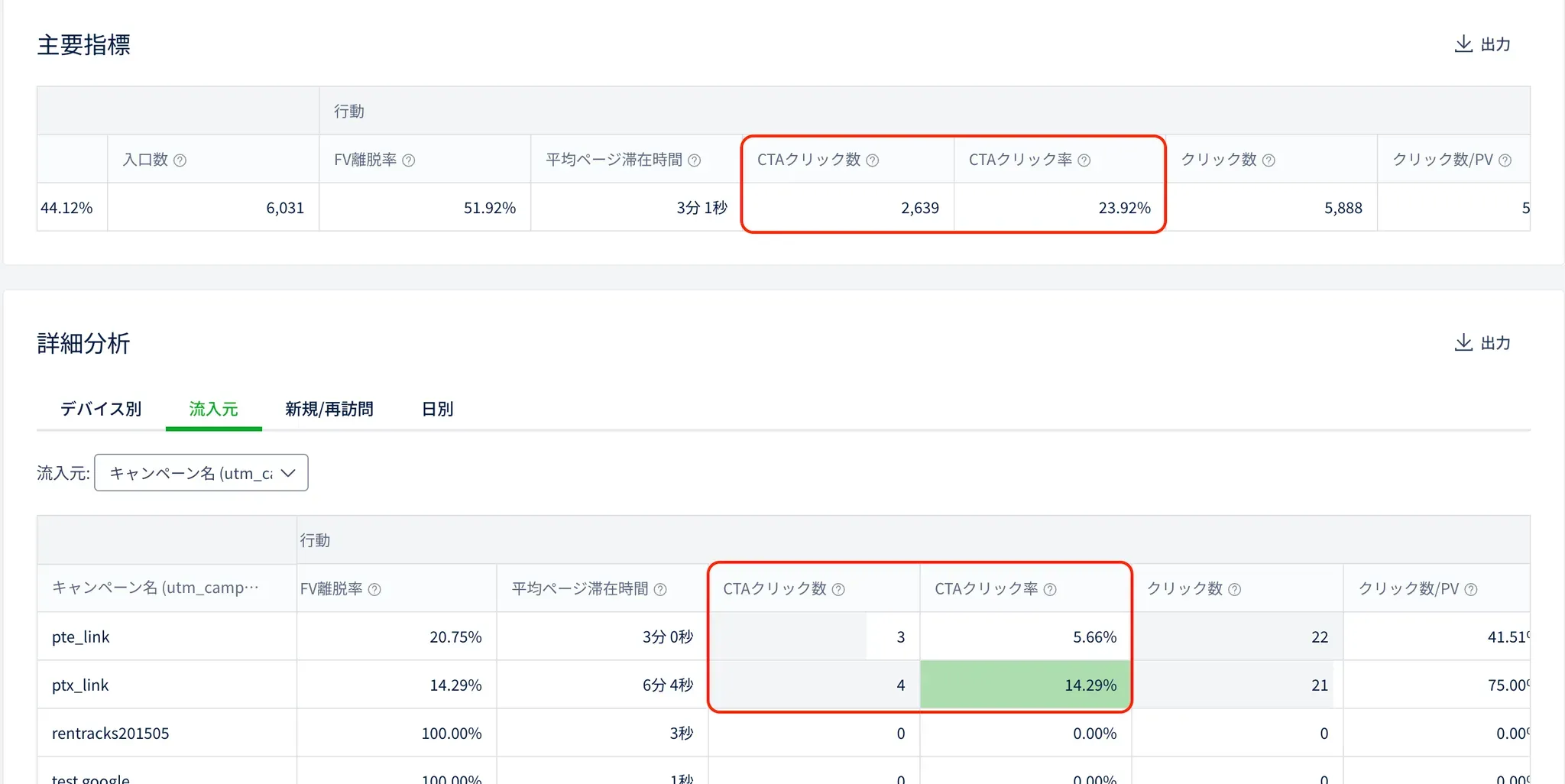Click help icon beside FV離脱率 in 主要指標
This screenshot has height=784, width=1565.
(409, 160)
